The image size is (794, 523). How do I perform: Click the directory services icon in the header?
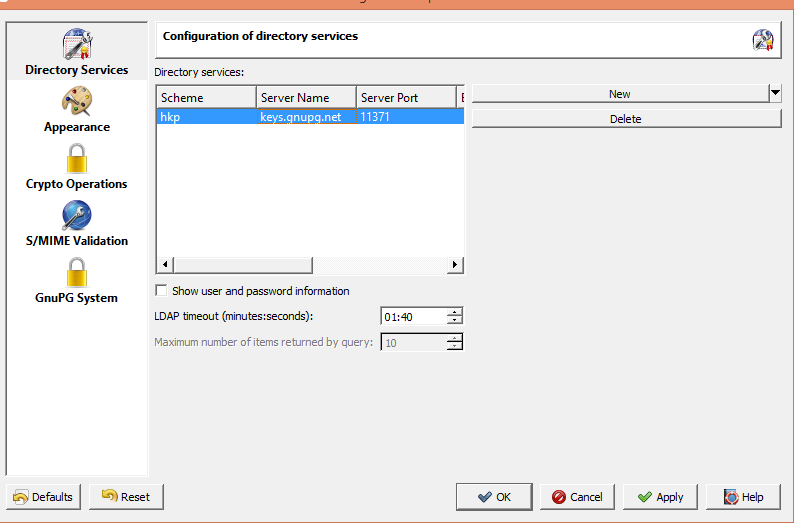tap(763, 40)
